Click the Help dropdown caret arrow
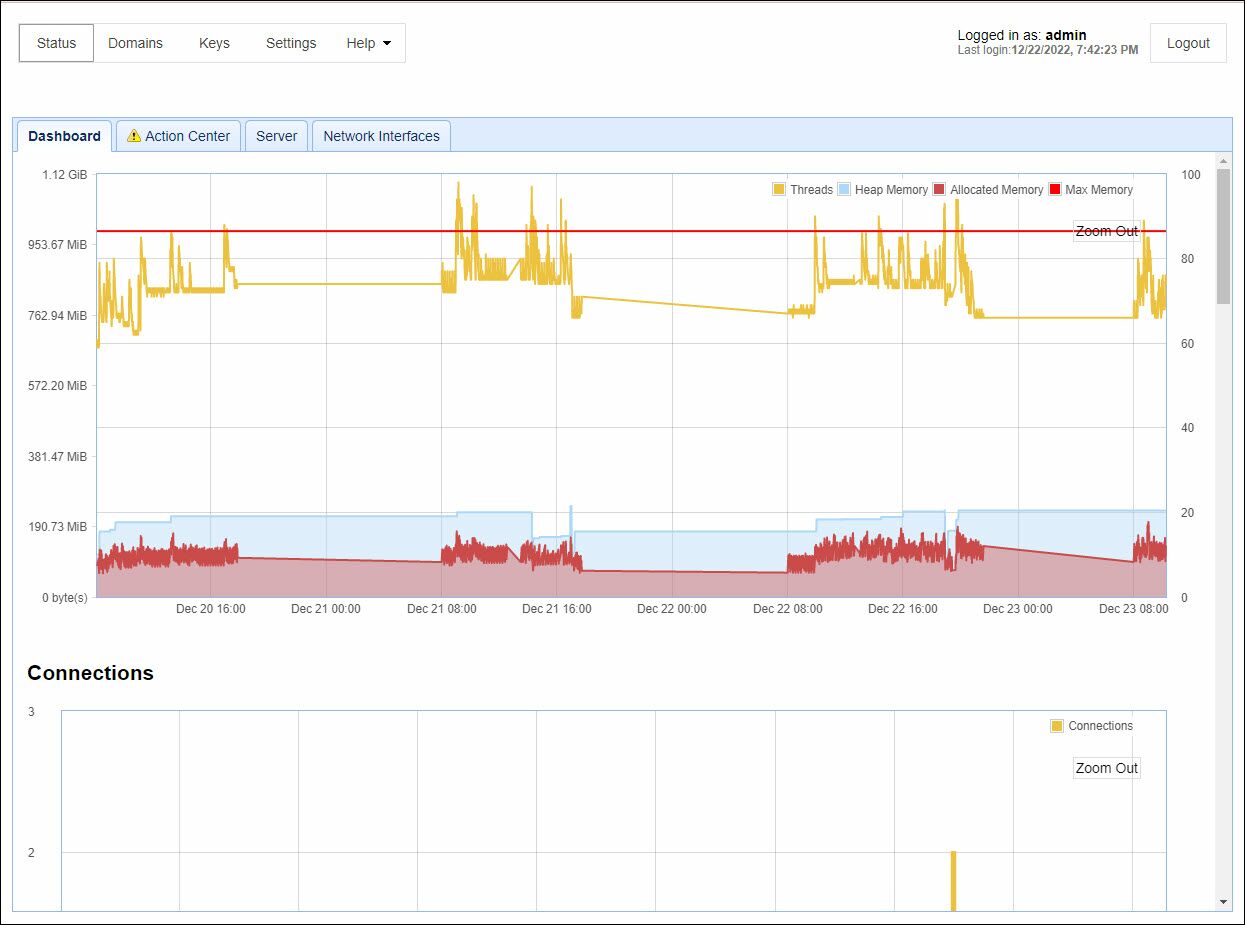 pos(387,44)
